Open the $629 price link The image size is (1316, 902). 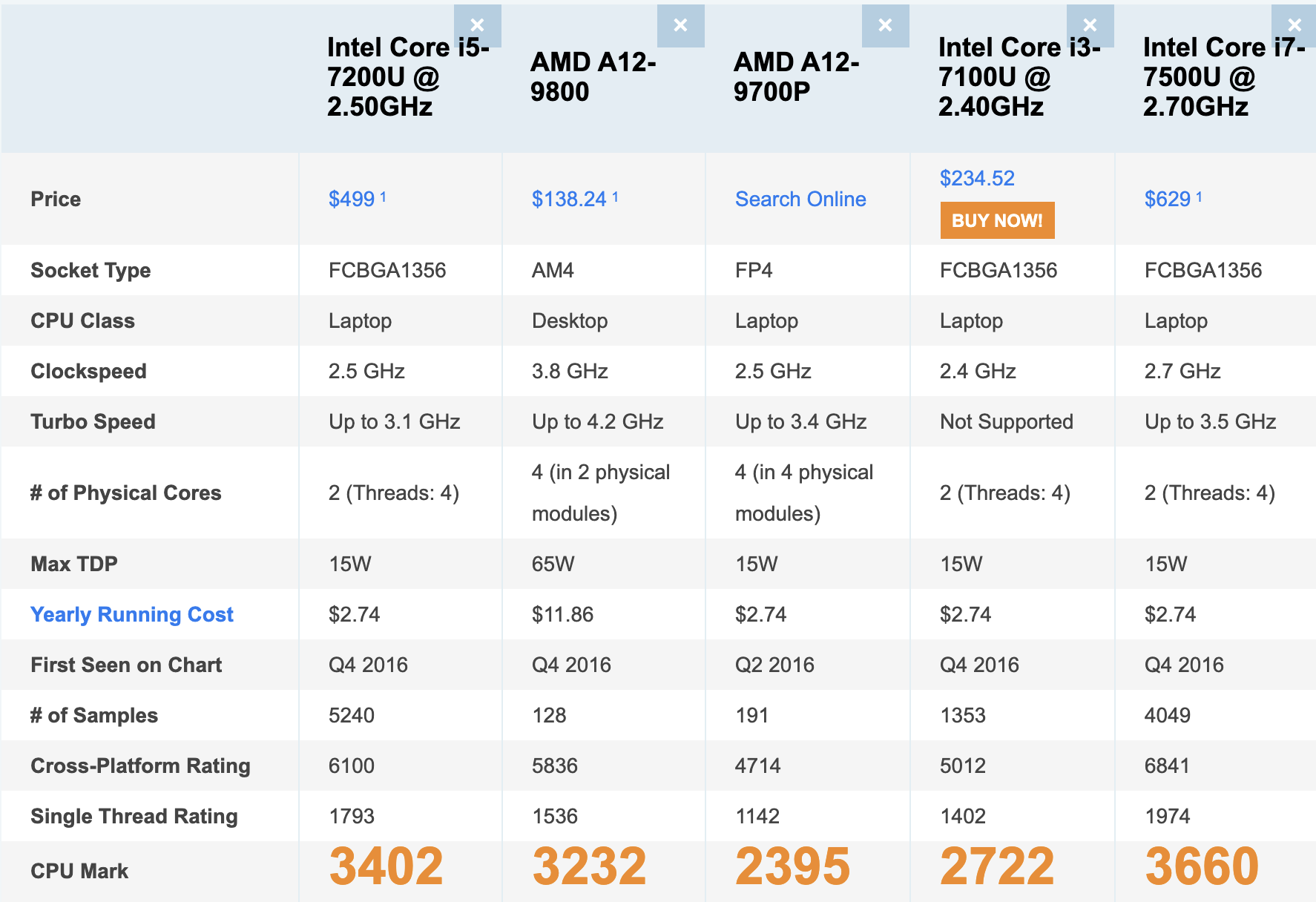pos(1168,199)
